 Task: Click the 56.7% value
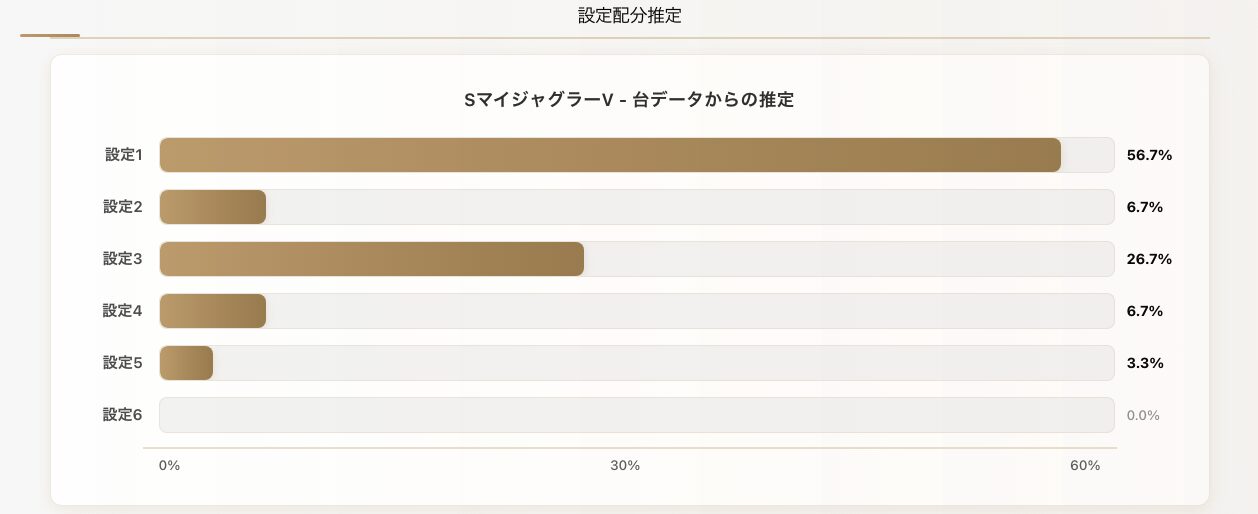coord(1148,155)
